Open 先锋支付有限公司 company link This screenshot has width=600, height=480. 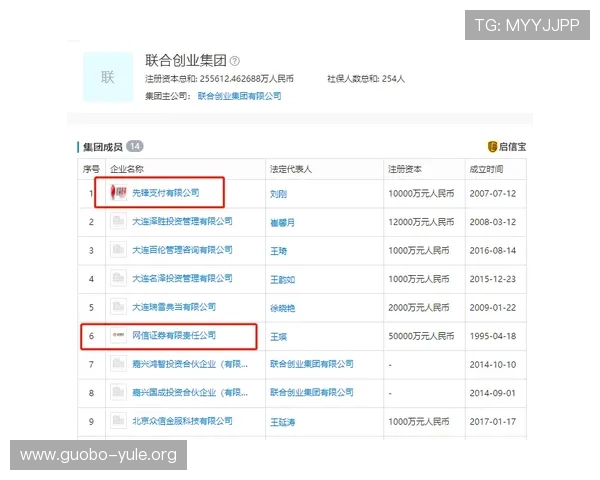click(166, 193)
